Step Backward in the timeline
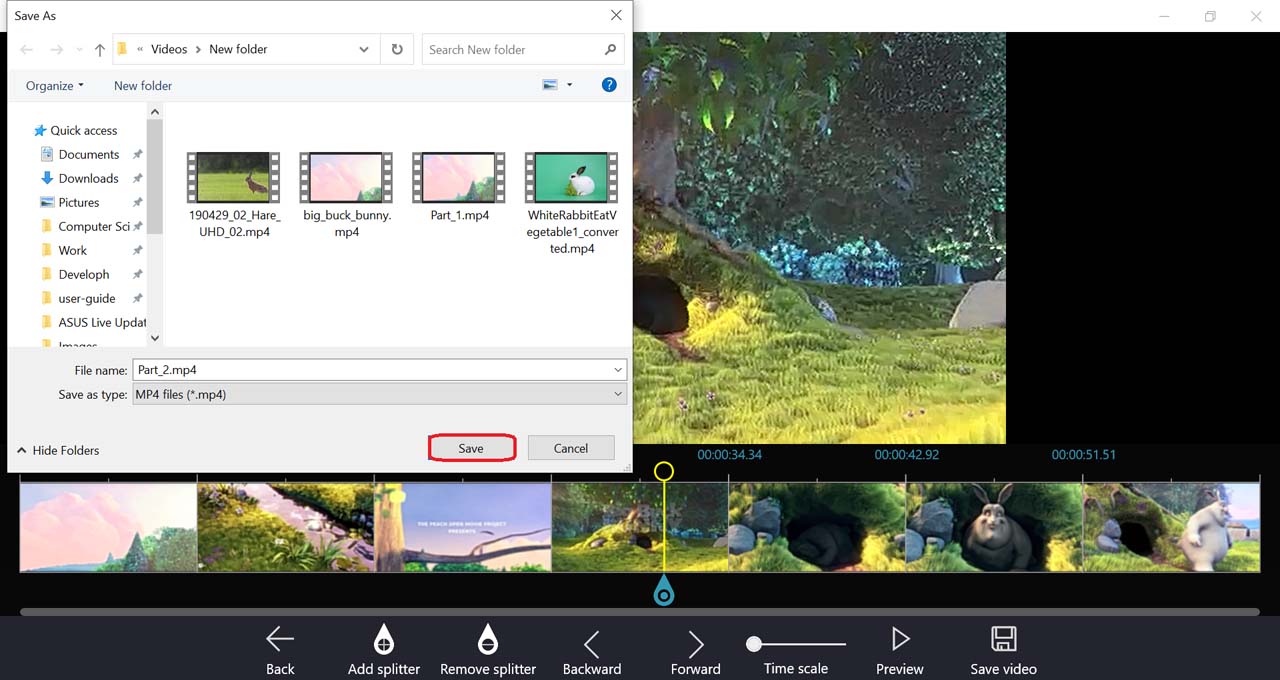Viewport: 1280px width, 680px height. pyautogui.click(x=591, y=643)
